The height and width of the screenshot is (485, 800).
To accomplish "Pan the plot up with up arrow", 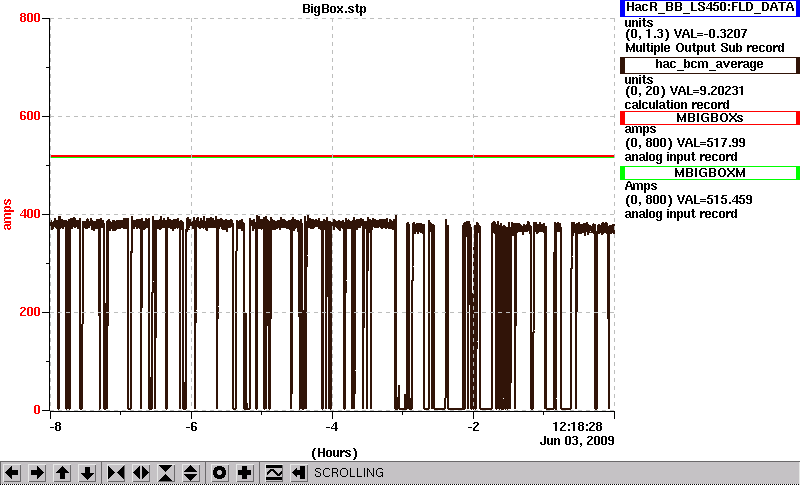I will pos(62,473).
